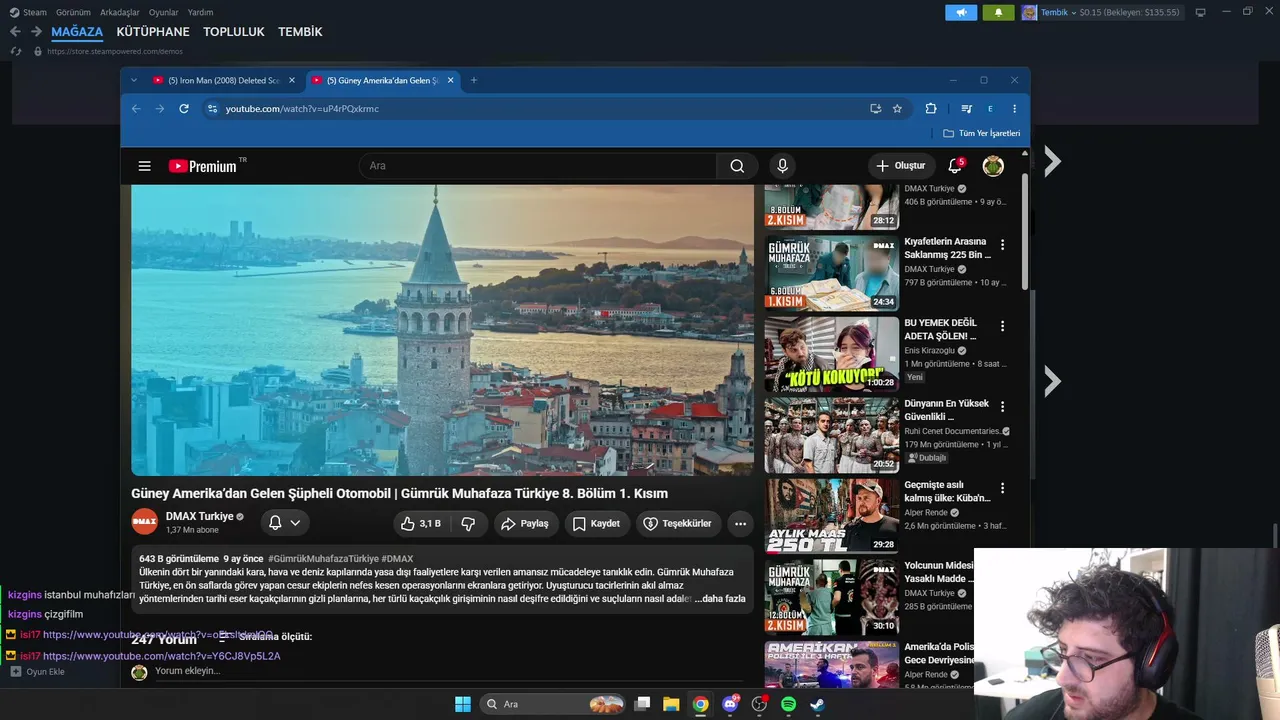Open the YouTube account avatar menu
1280x720 pixels.
[993, 166]
